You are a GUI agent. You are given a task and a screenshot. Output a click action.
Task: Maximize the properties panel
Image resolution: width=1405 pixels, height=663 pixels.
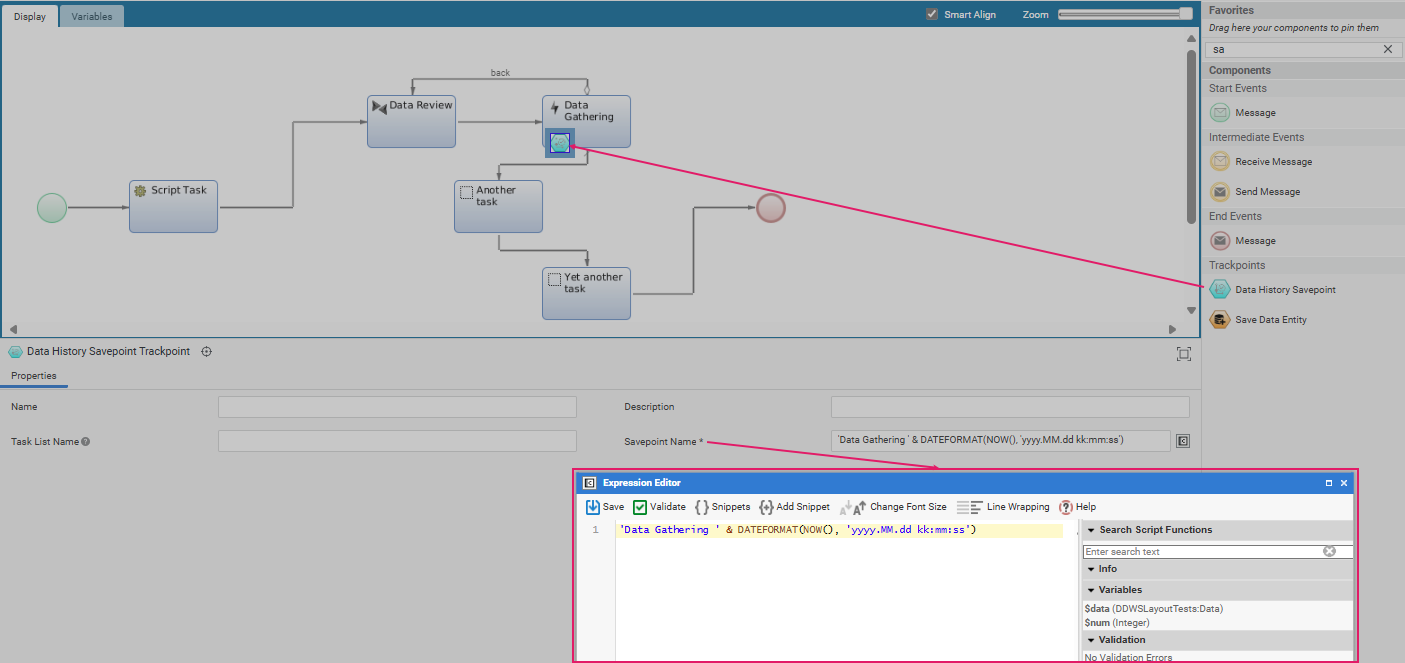[x=1184, y=354]
